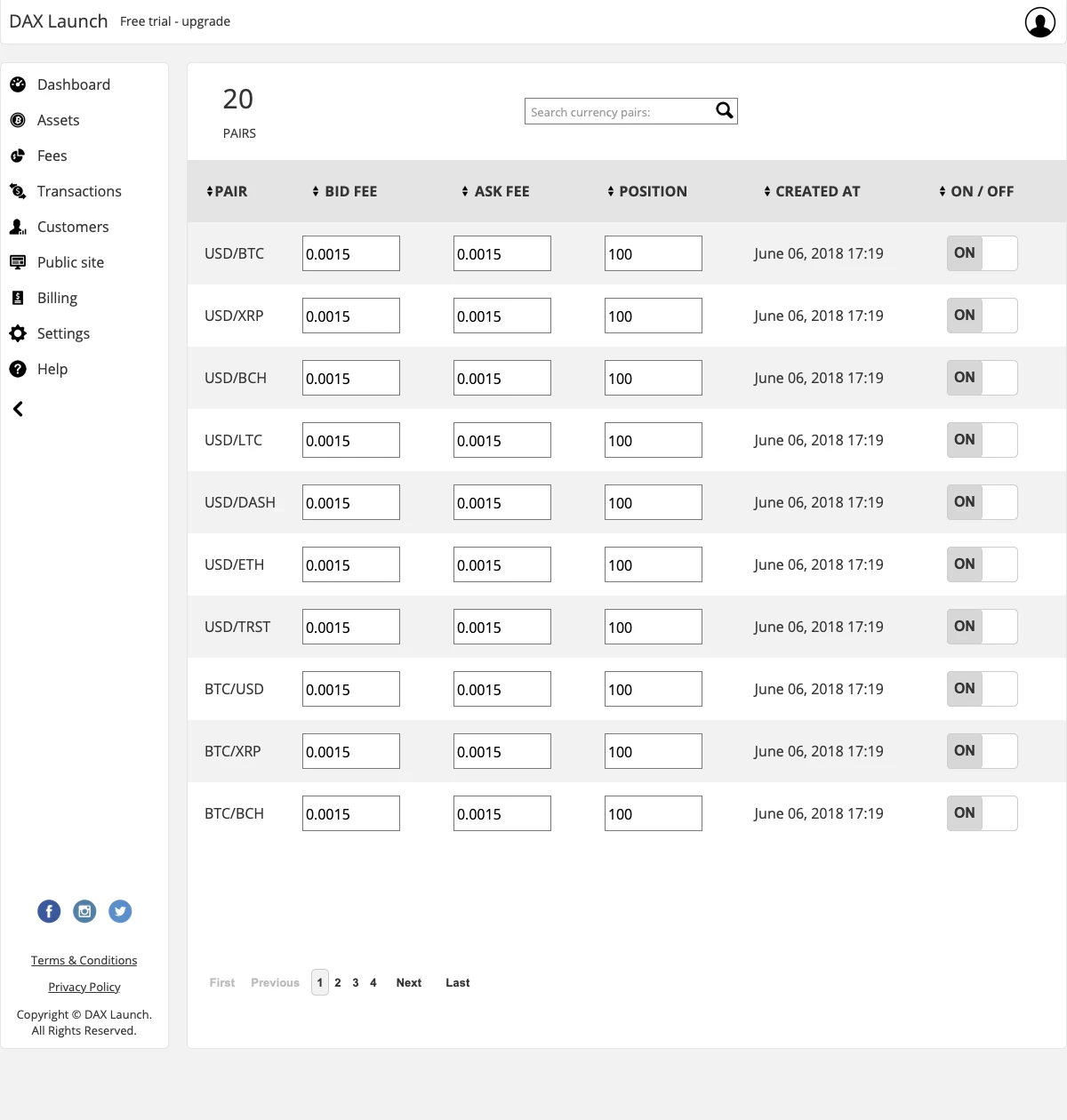Image resolution: width=1067 pixels, height=1120 pixels.
Task: Open the user profile avatar icon
Action: [x=1040, y=22]
